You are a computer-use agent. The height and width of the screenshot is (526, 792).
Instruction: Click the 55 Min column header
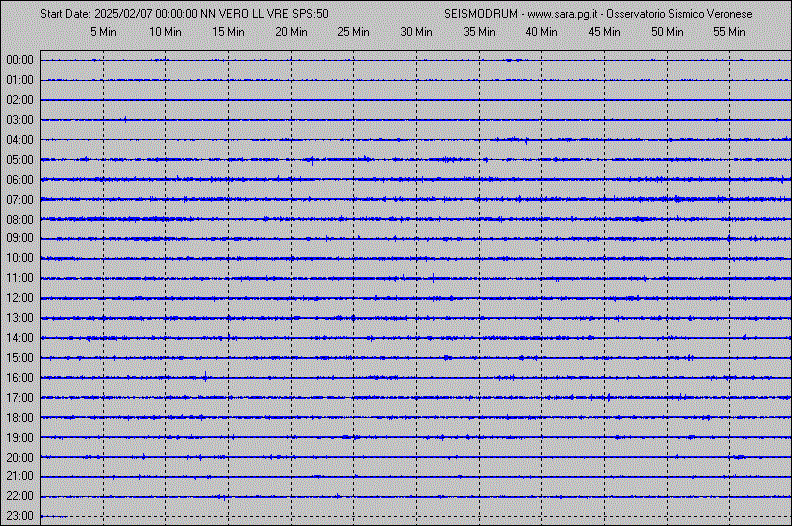coord(729,32)
